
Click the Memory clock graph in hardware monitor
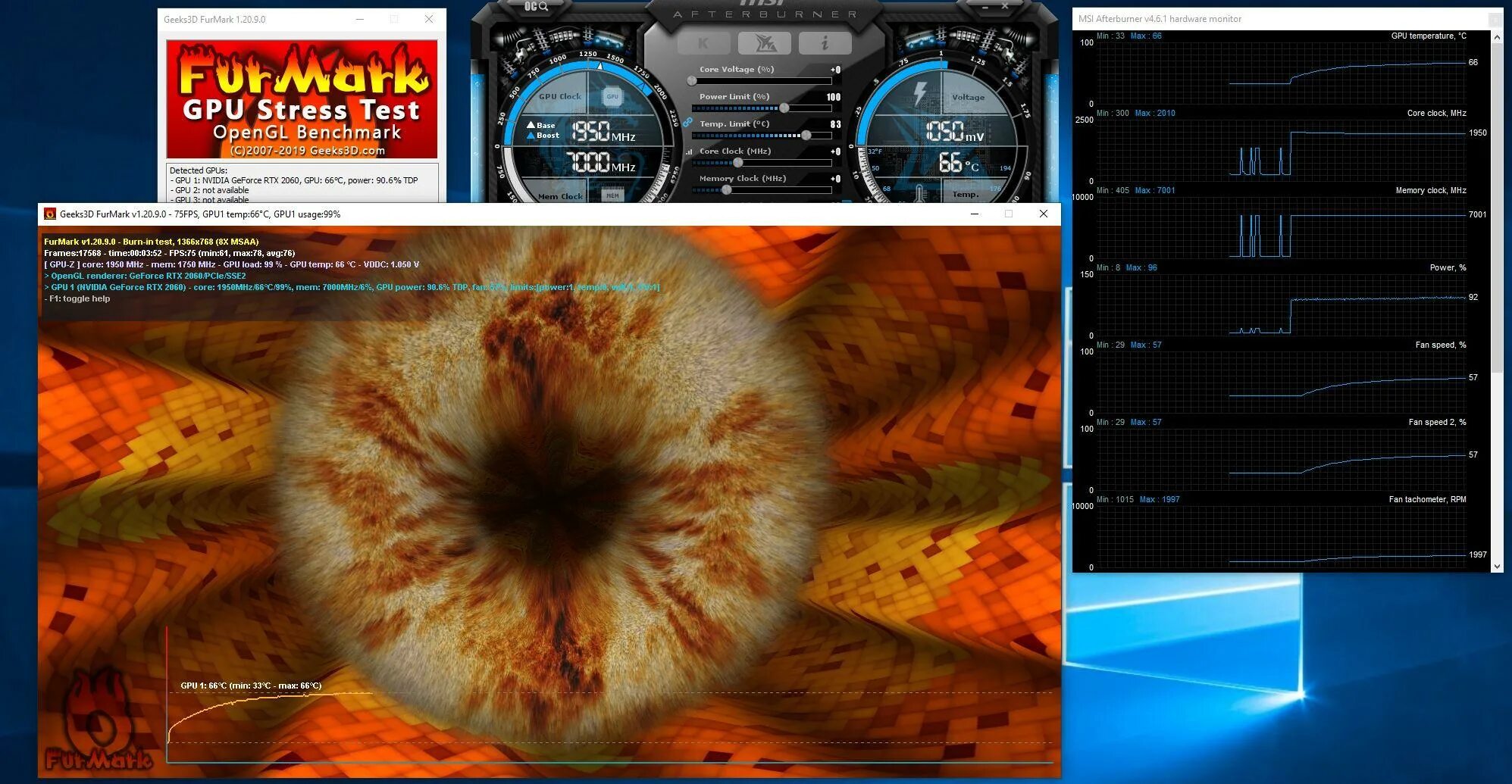(x=1282, y=228)
